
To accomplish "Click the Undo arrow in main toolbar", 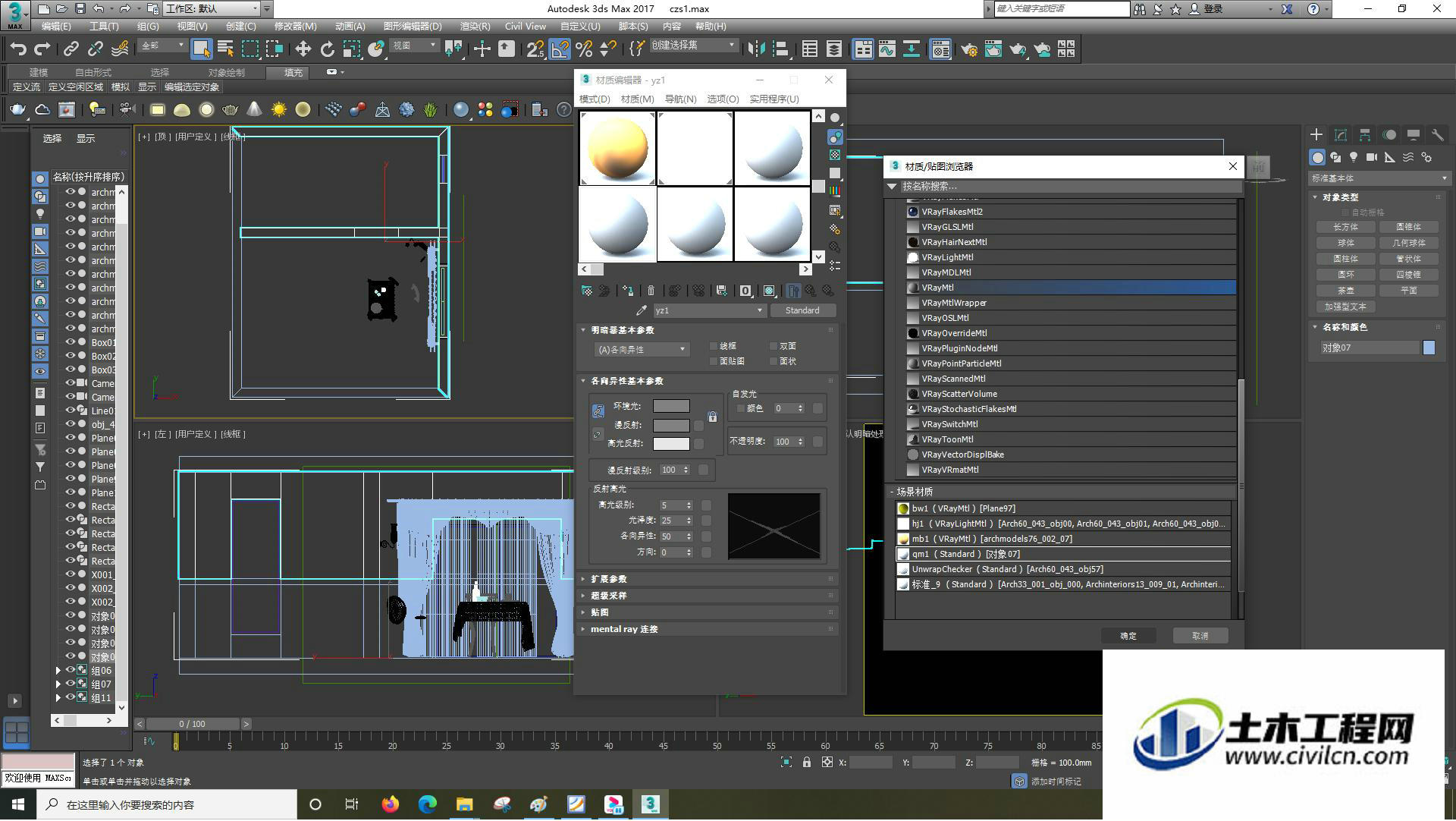I will click(17, 49).
